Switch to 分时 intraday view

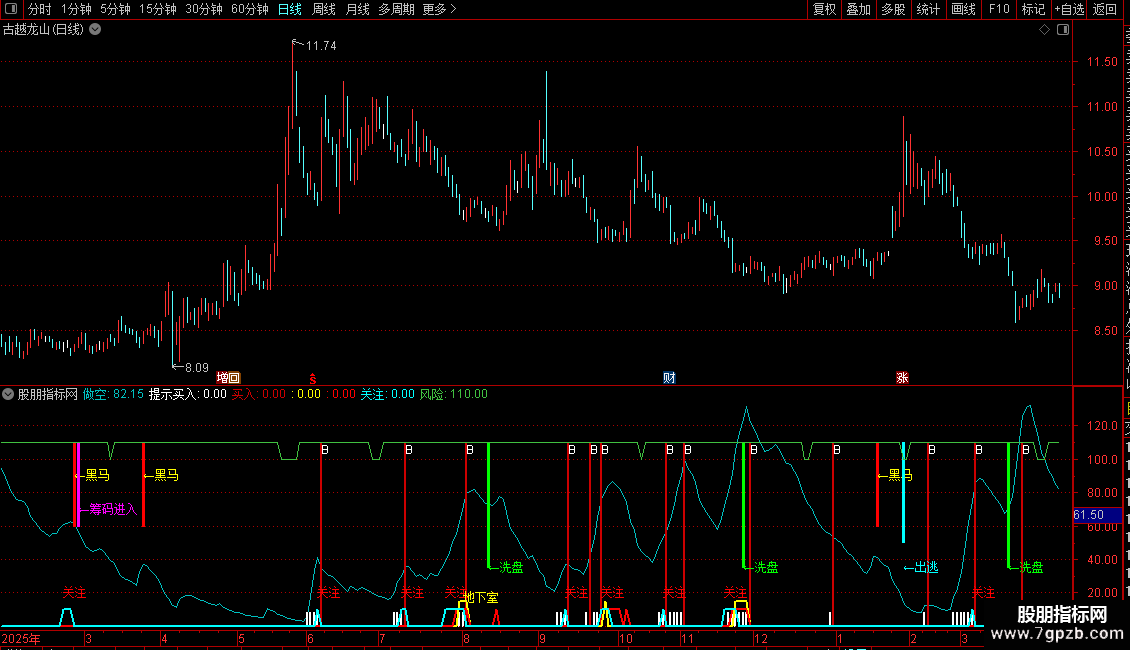[x=40, y=9]
